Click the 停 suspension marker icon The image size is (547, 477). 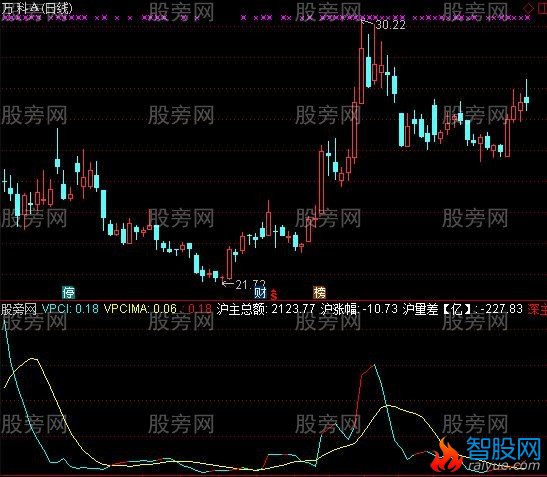(68, 292)
